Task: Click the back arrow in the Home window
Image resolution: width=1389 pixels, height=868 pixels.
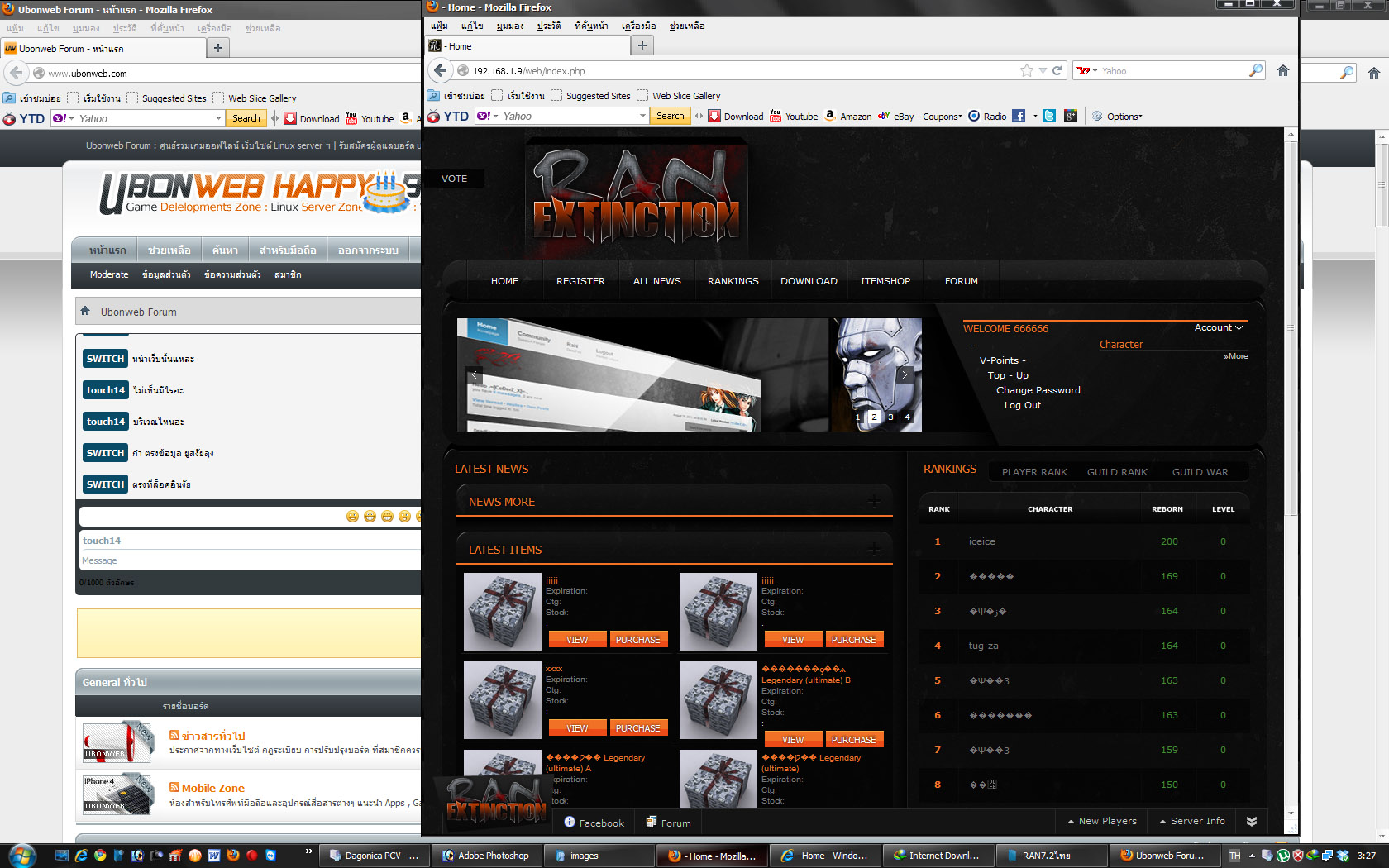Action: pyautogui.click(x=441, y=71)
